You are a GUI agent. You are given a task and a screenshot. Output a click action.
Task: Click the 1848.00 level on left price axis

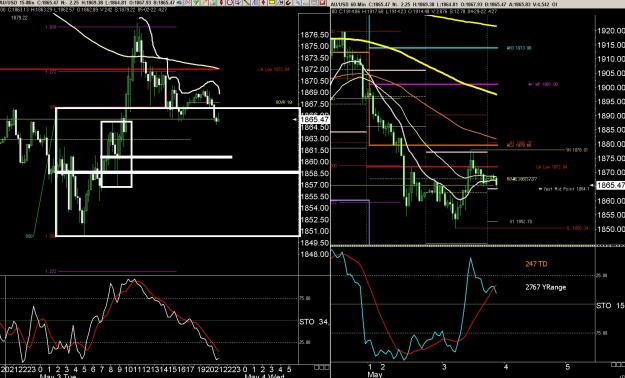pyautogui.click(x=314, y=254)
